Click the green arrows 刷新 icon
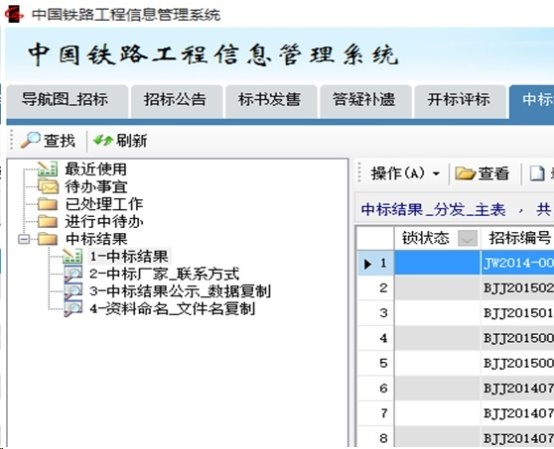This screenshot has height=449, width=554. pyautogui.click(x=103, y=140)
